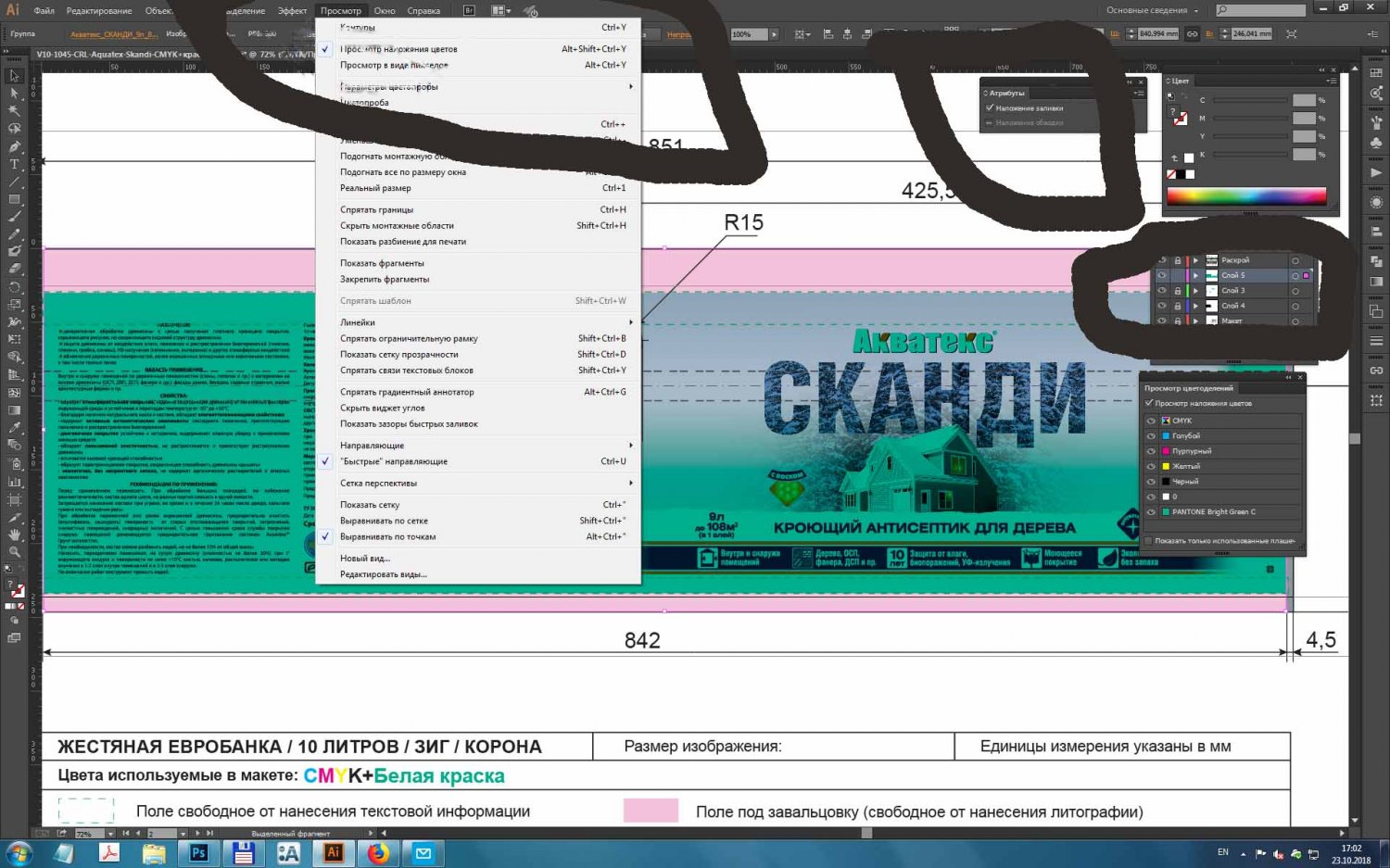The width and height of the screenshot is (1390, 868).
Task: Hide the Пурпурный separation
Action: click(1151, 451)
